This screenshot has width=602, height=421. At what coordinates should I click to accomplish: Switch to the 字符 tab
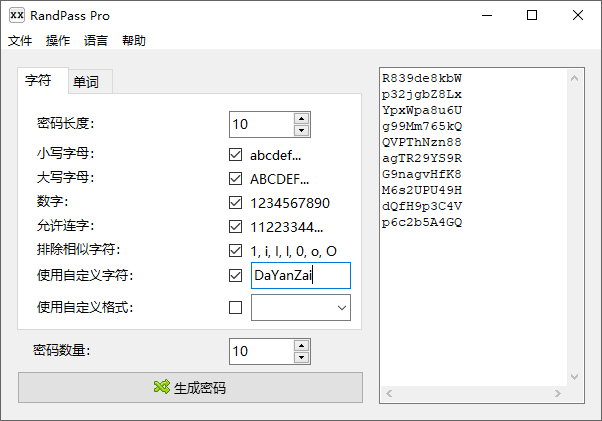point(43,81)
